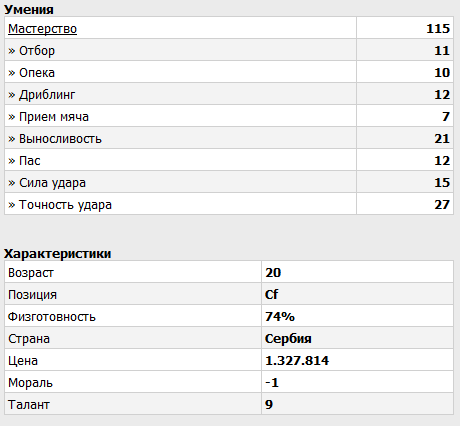Click the Отбор skill row
The width and height of the screenshot is (460, 426).
tap(229, 50)
